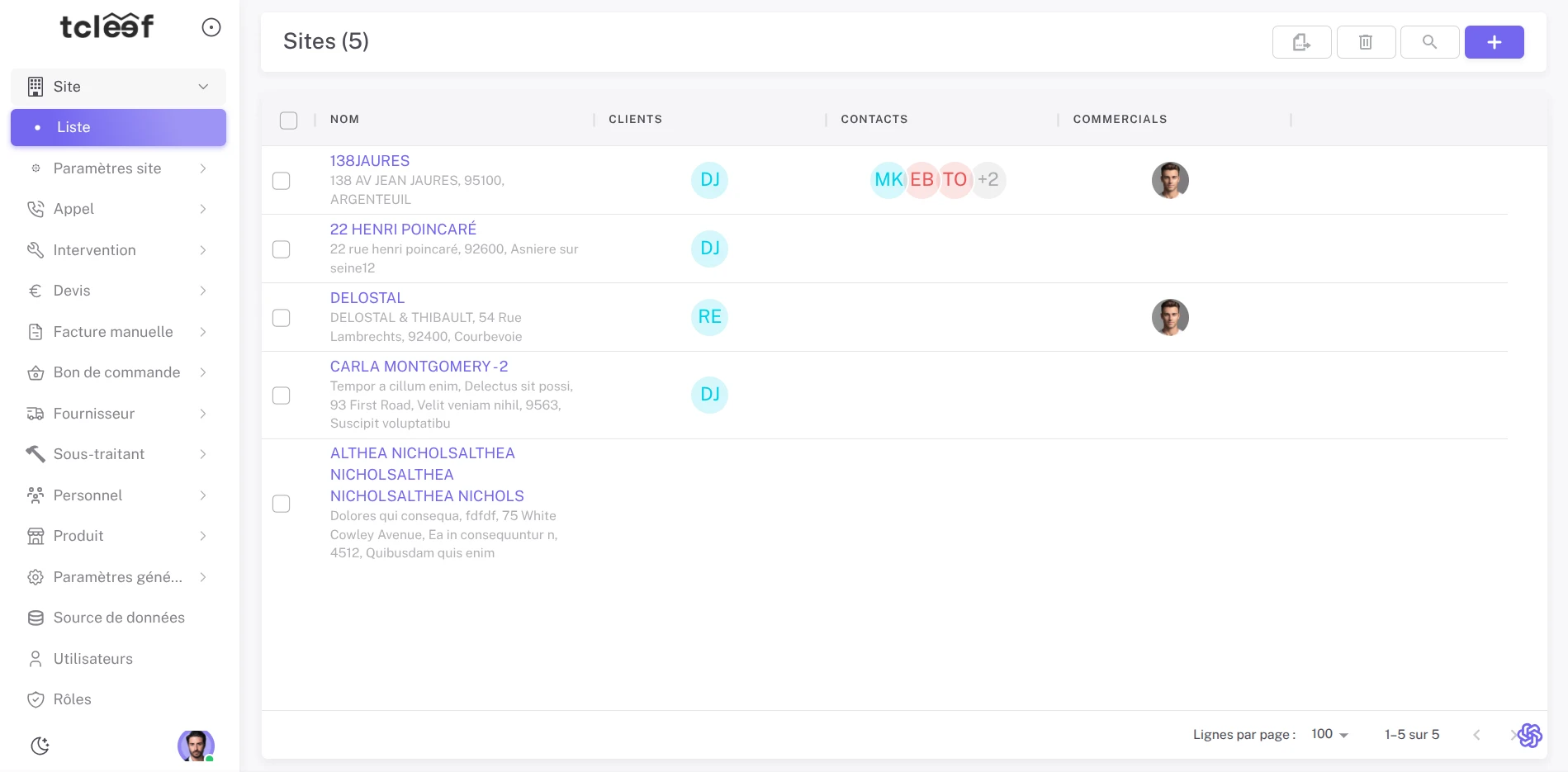Open the Utilisateurs menu item
1568x772 pixels.
pos(92,659)
